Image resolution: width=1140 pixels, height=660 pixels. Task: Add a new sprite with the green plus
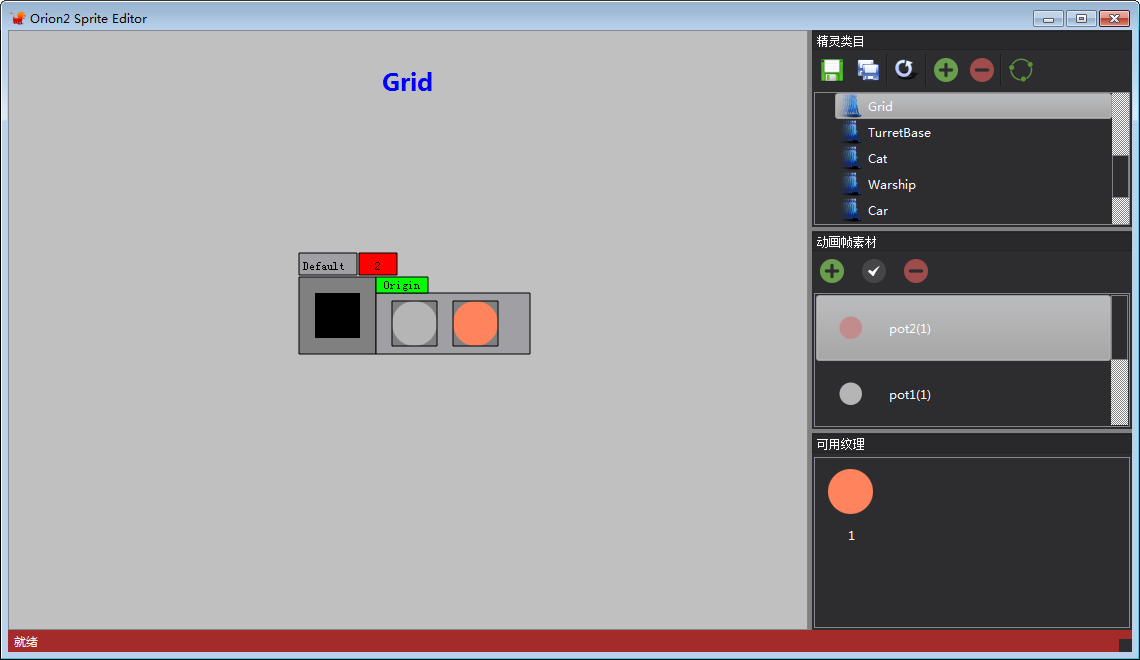(945, 70)
